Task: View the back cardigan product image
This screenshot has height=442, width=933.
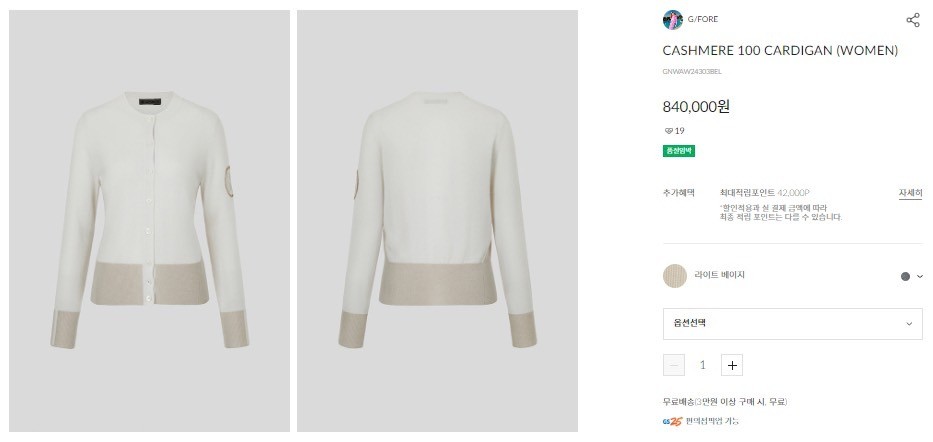Action: coord(435,222)
